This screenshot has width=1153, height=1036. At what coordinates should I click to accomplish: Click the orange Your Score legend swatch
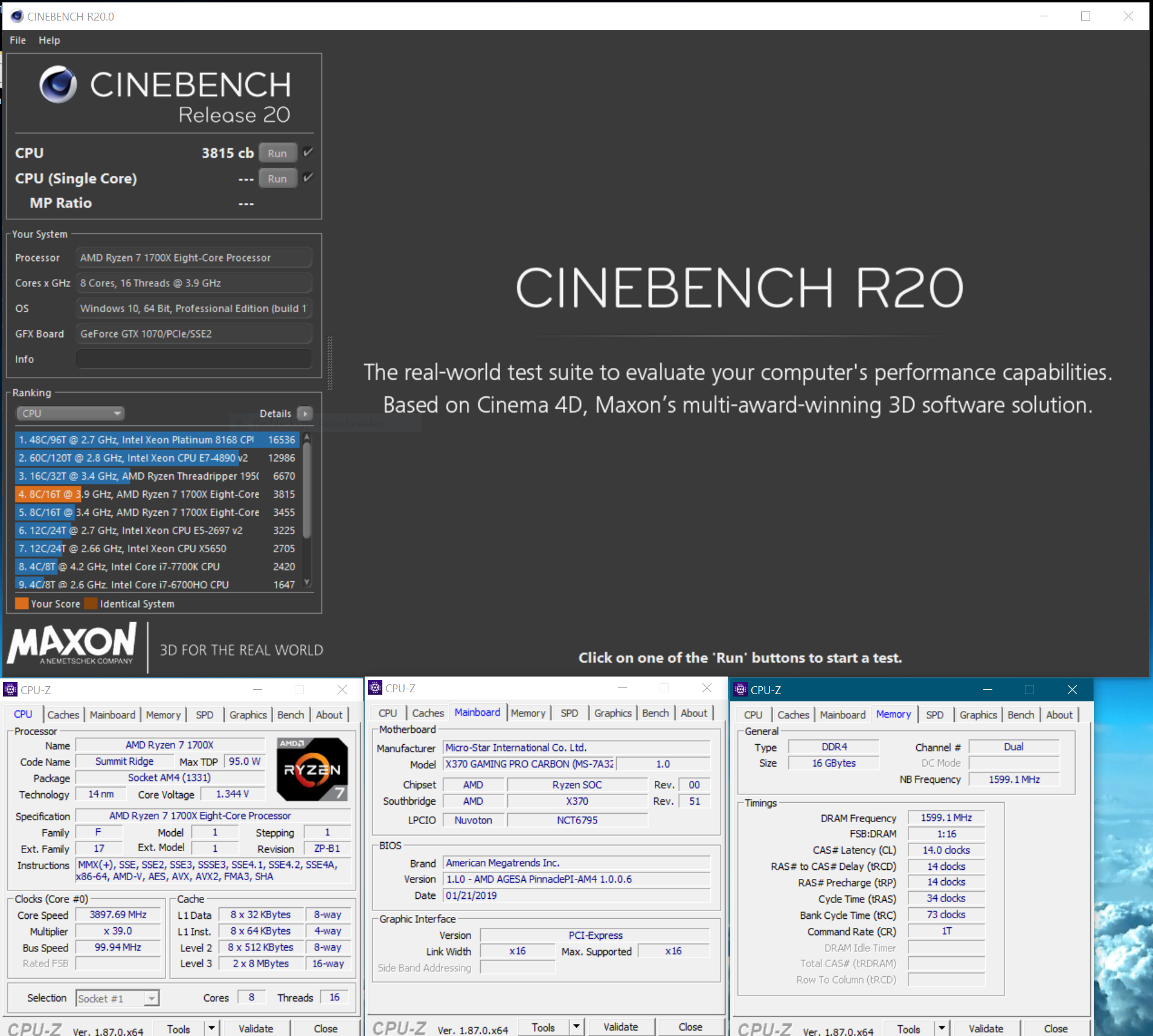point(22,603)
